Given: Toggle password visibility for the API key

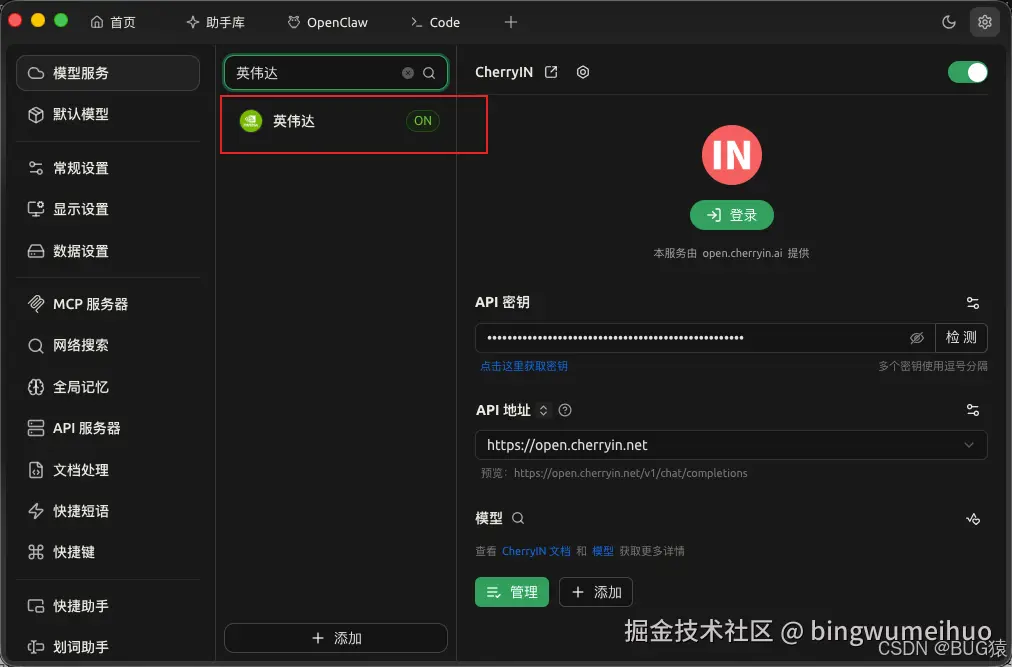Looking at the screenshot, I should click(917, 338).
